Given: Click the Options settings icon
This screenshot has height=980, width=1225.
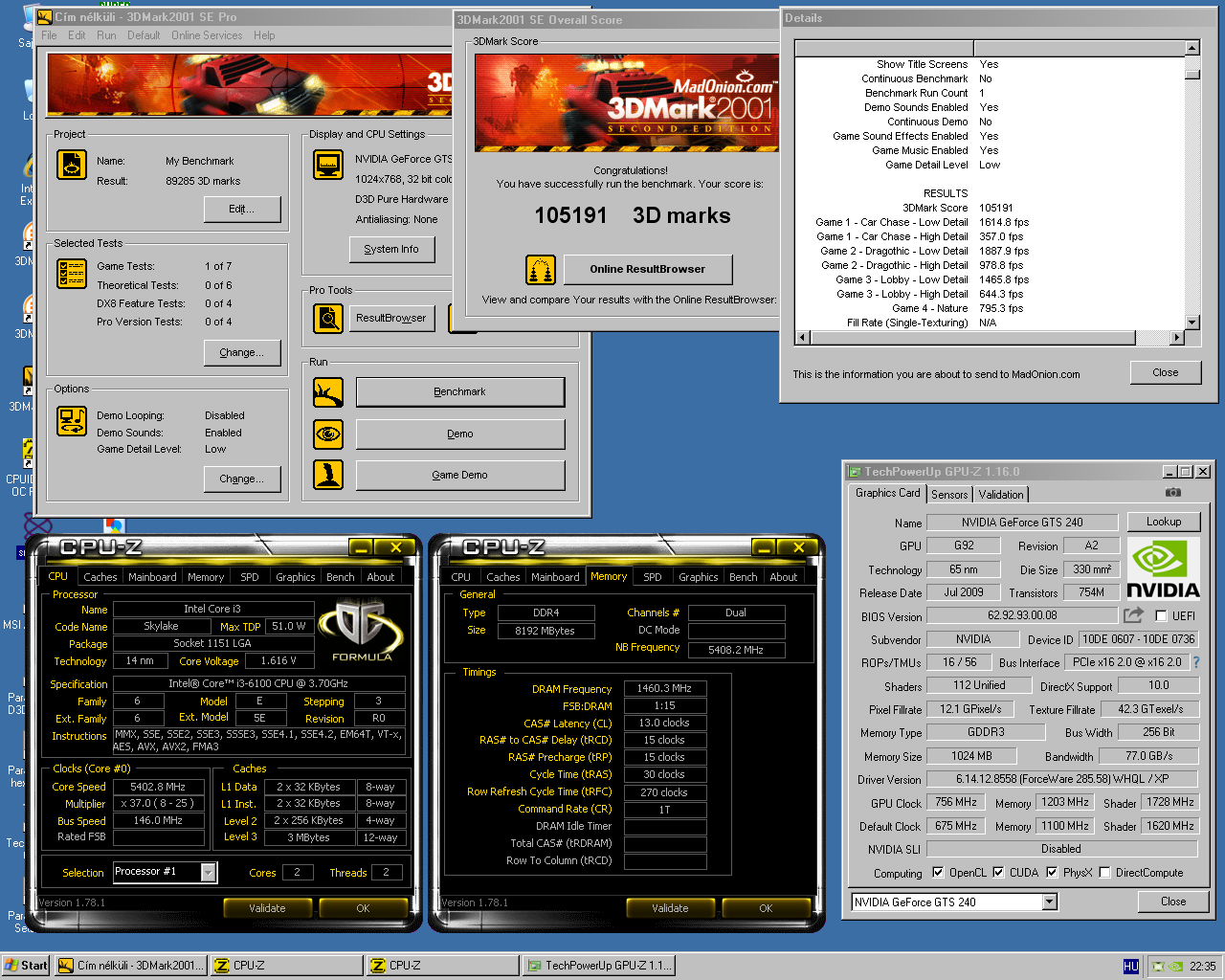Looking at the screenshot, I should (x=72, y=421).
